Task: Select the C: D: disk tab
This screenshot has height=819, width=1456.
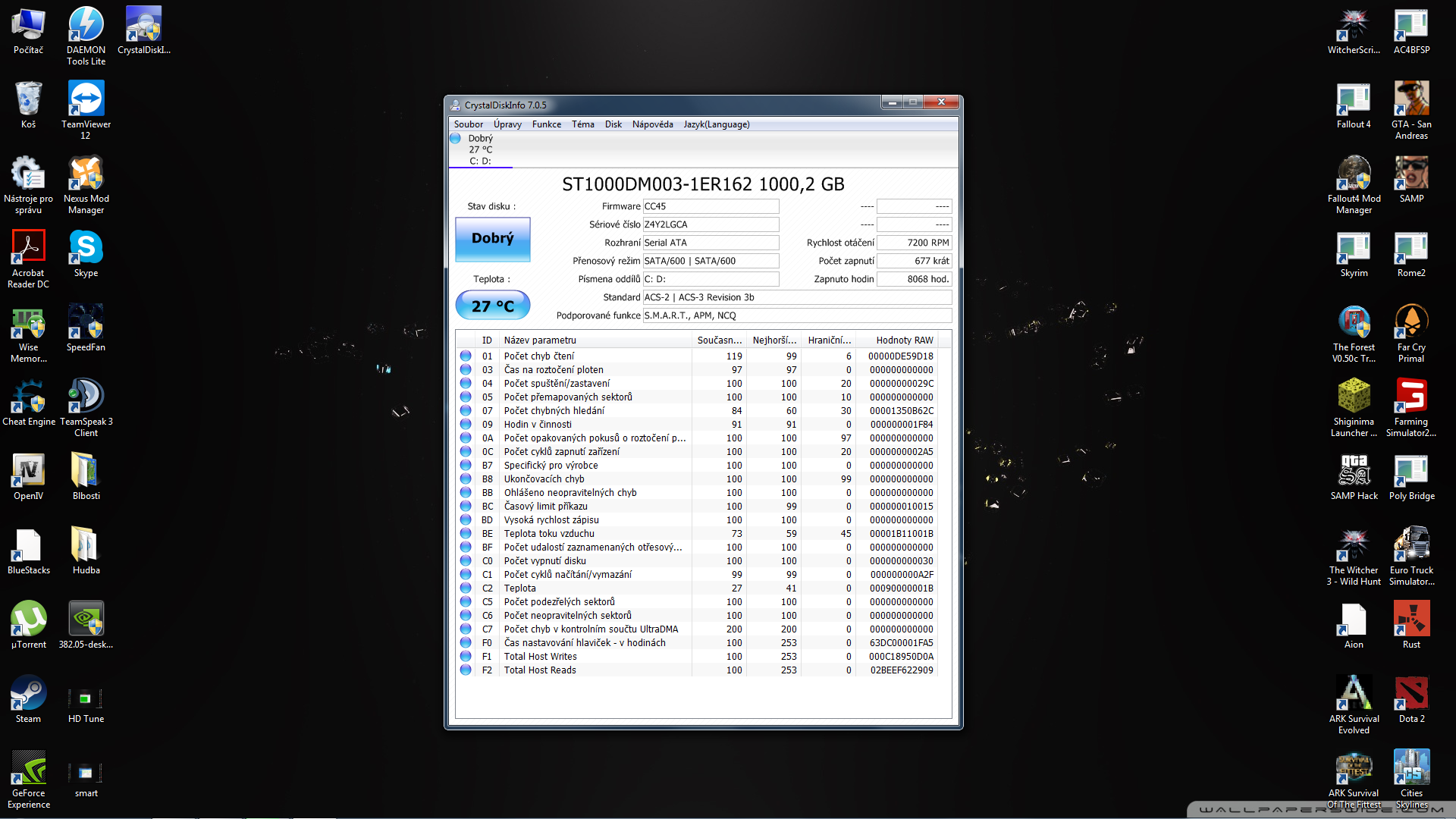Action: click(480, 149)
